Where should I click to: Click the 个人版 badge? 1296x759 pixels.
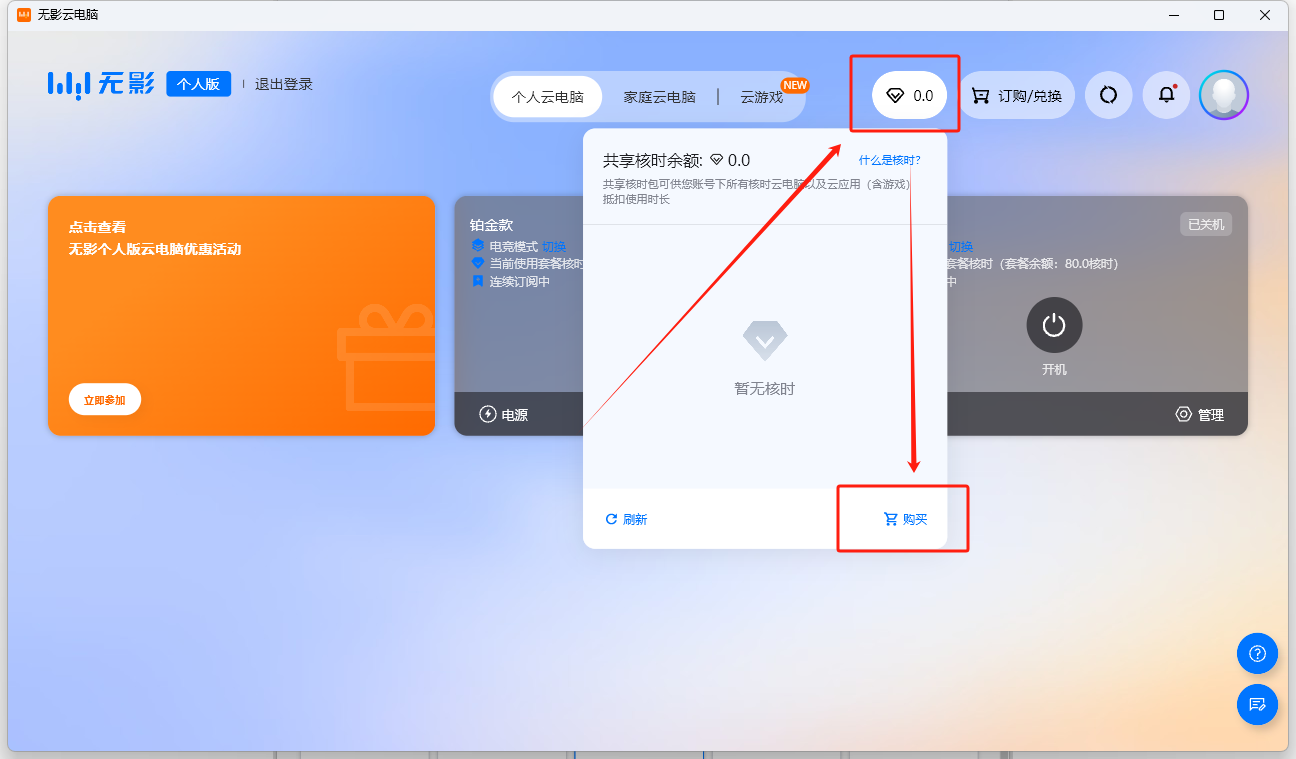point(198,84)
